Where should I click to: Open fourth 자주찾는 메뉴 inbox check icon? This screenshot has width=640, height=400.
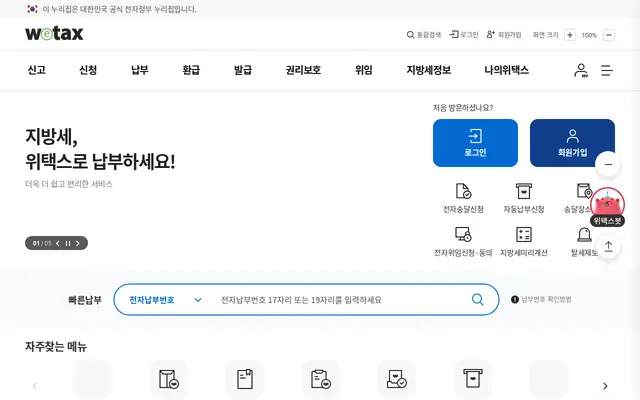397,379
